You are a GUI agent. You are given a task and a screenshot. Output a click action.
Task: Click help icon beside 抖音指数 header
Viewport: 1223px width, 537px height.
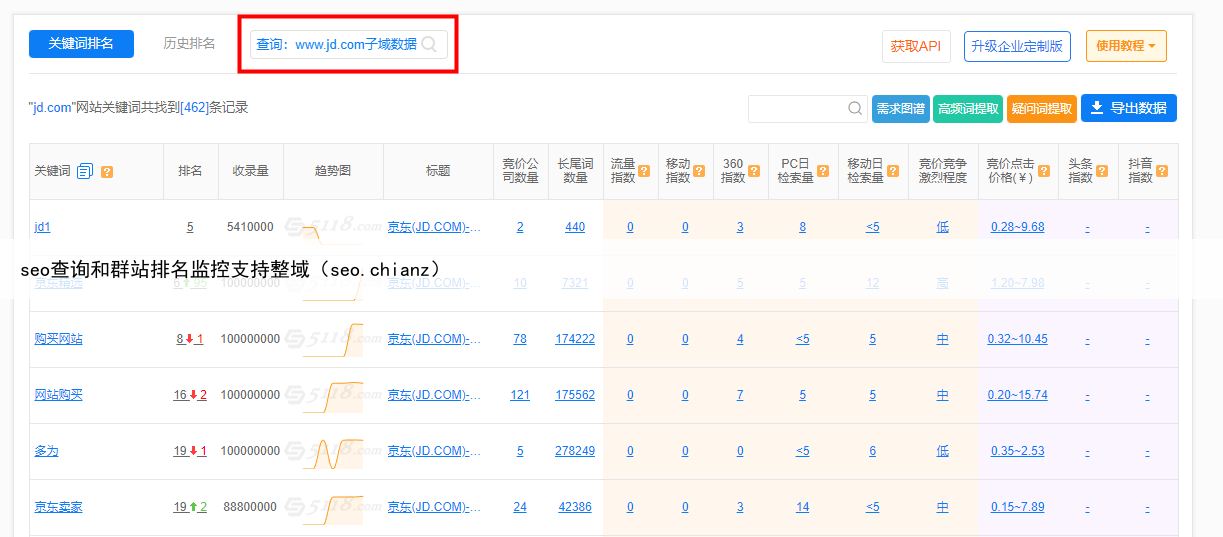(x=1161, y=171)
